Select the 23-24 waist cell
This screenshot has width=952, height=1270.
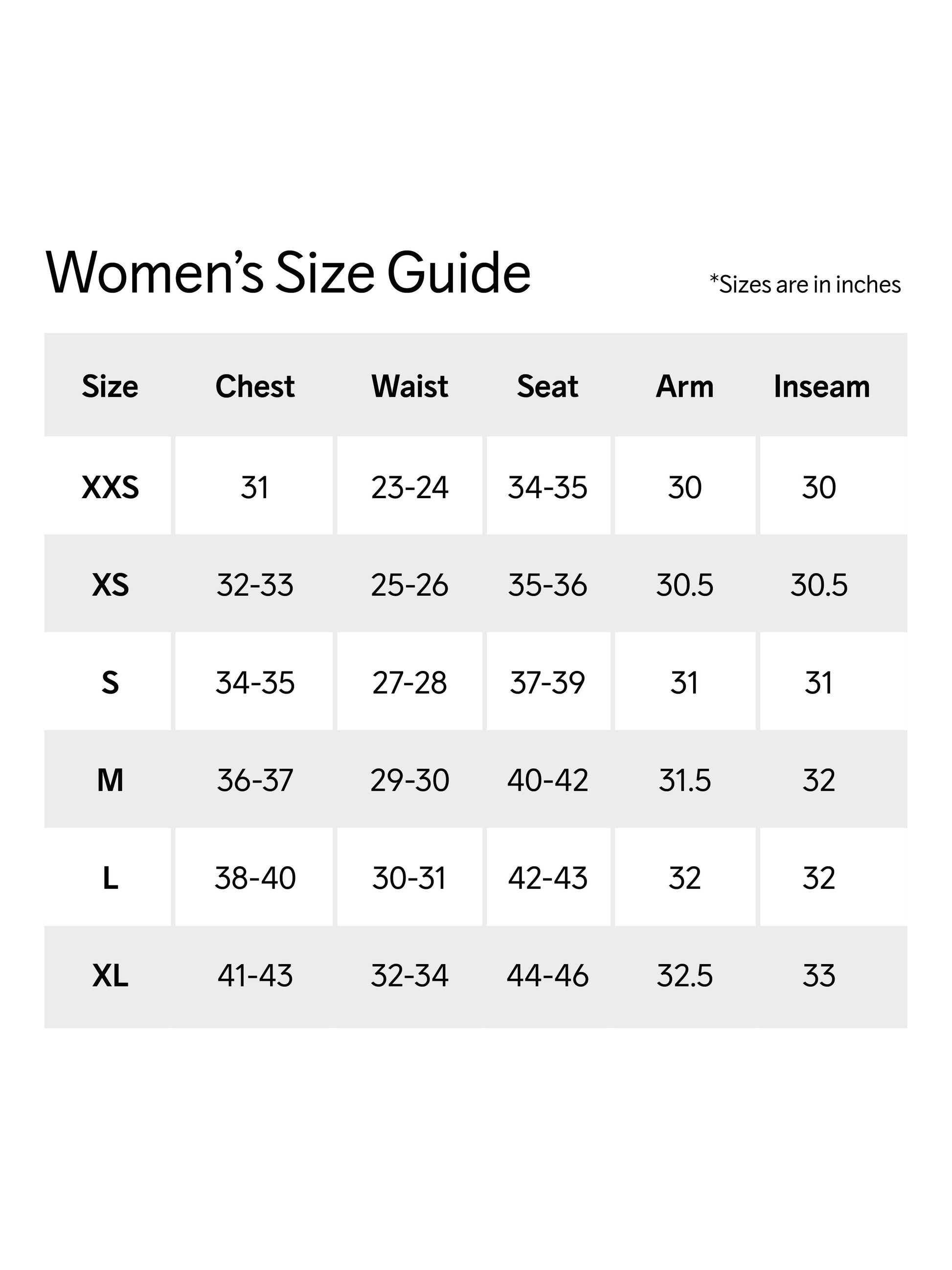[x=409, y=487]
